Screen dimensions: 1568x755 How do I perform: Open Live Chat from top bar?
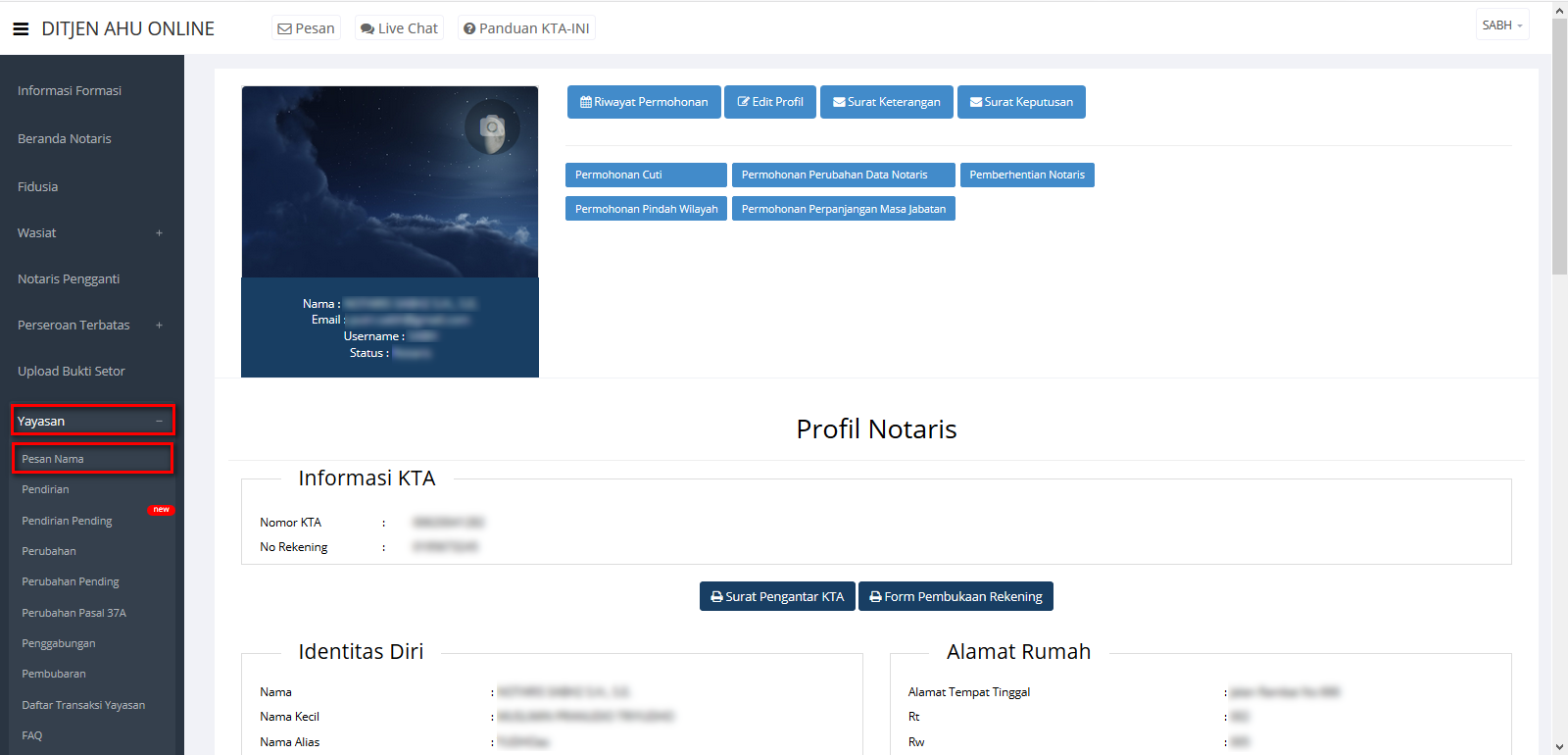pyautogui.click(x=399, y=28)
